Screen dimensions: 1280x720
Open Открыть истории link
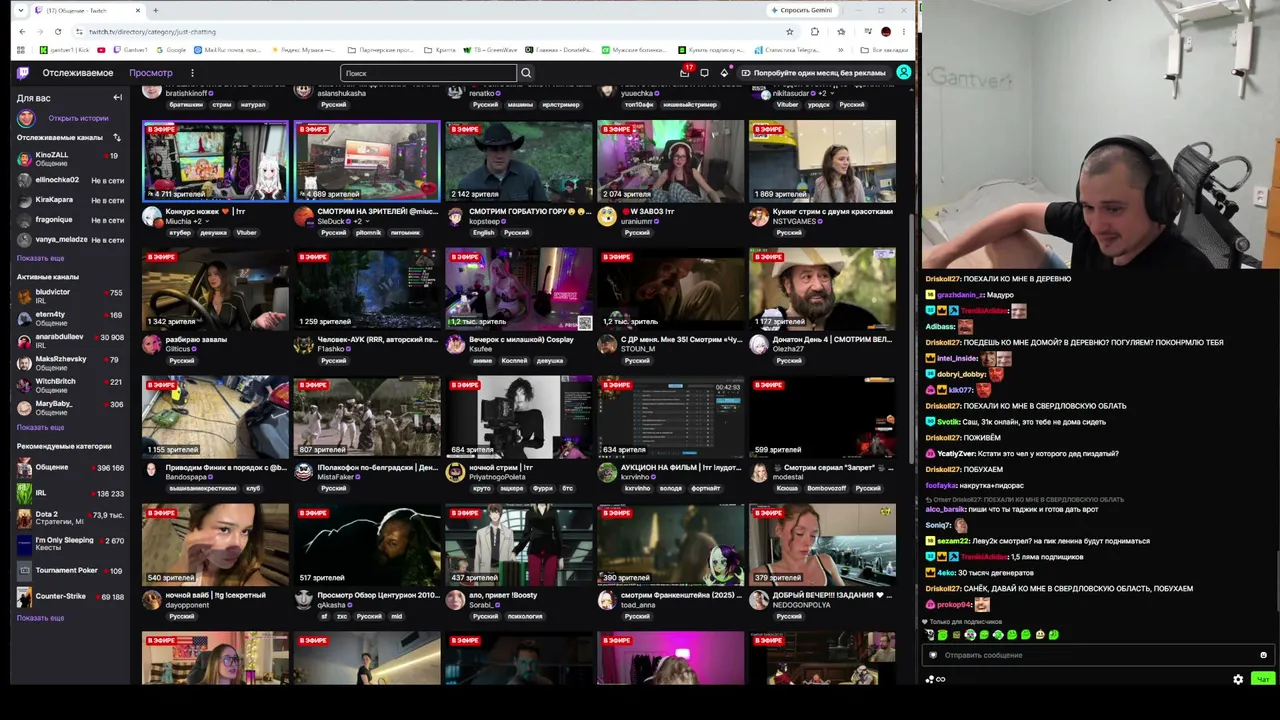[78, 118]
